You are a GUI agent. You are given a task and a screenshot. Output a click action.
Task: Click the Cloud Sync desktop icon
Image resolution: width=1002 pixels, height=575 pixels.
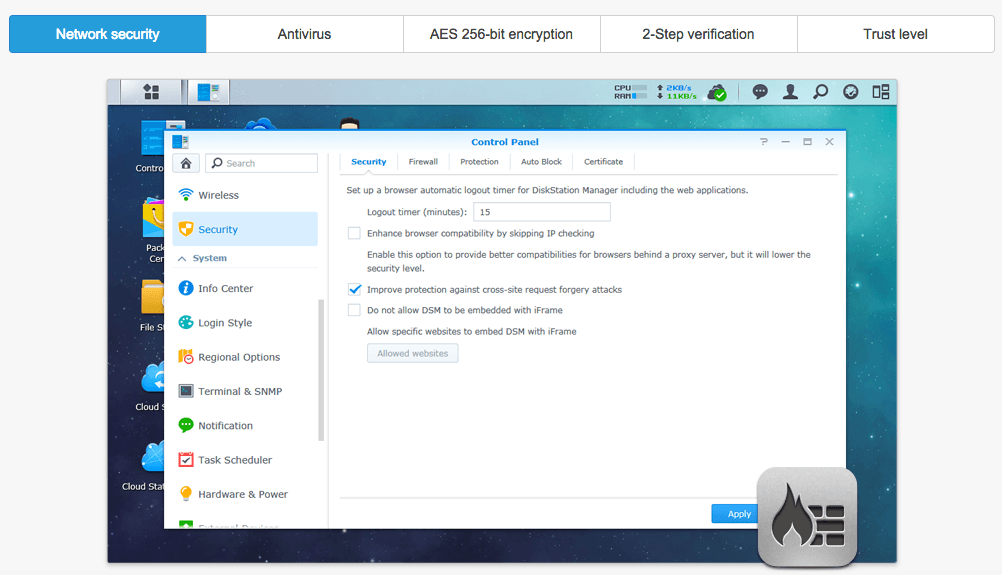click(x=153, y=378)
